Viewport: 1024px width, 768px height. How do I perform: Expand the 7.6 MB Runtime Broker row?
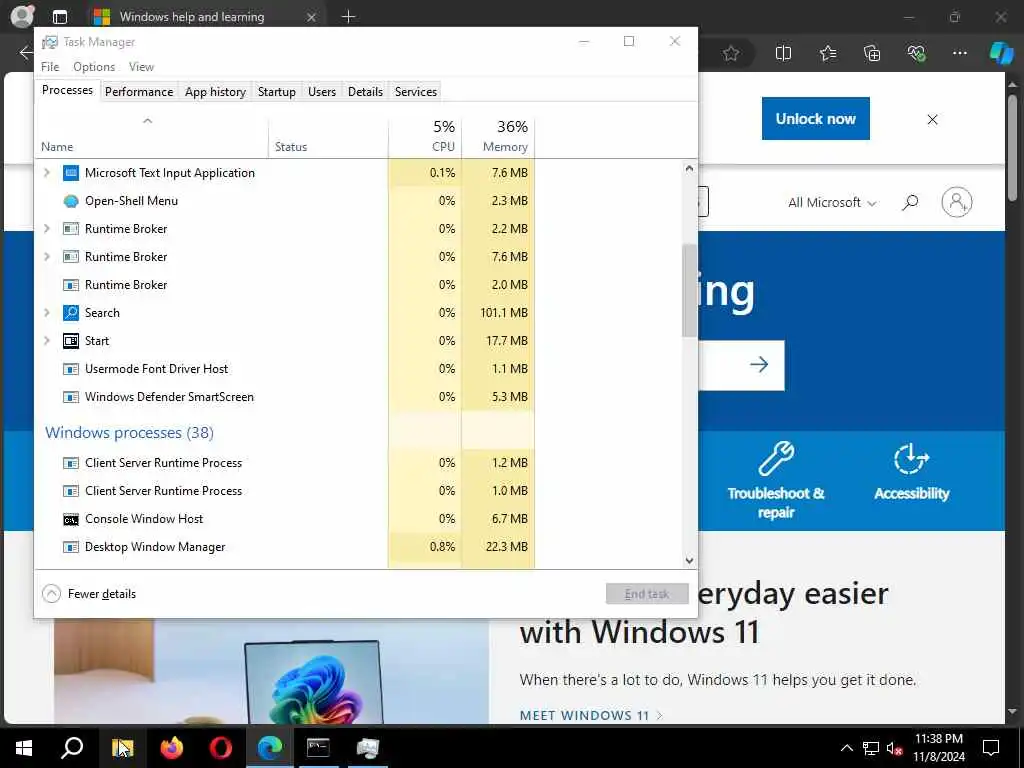46,257
